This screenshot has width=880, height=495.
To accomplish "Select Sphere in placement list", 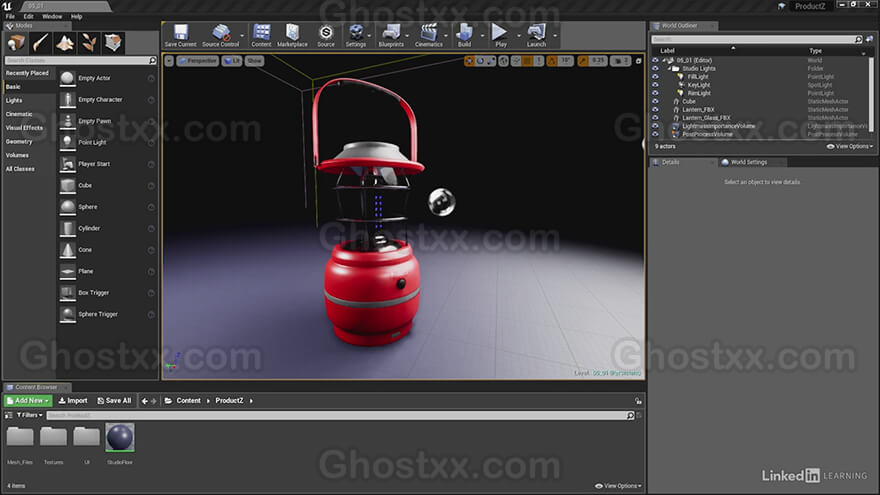I will coord(107,207).
